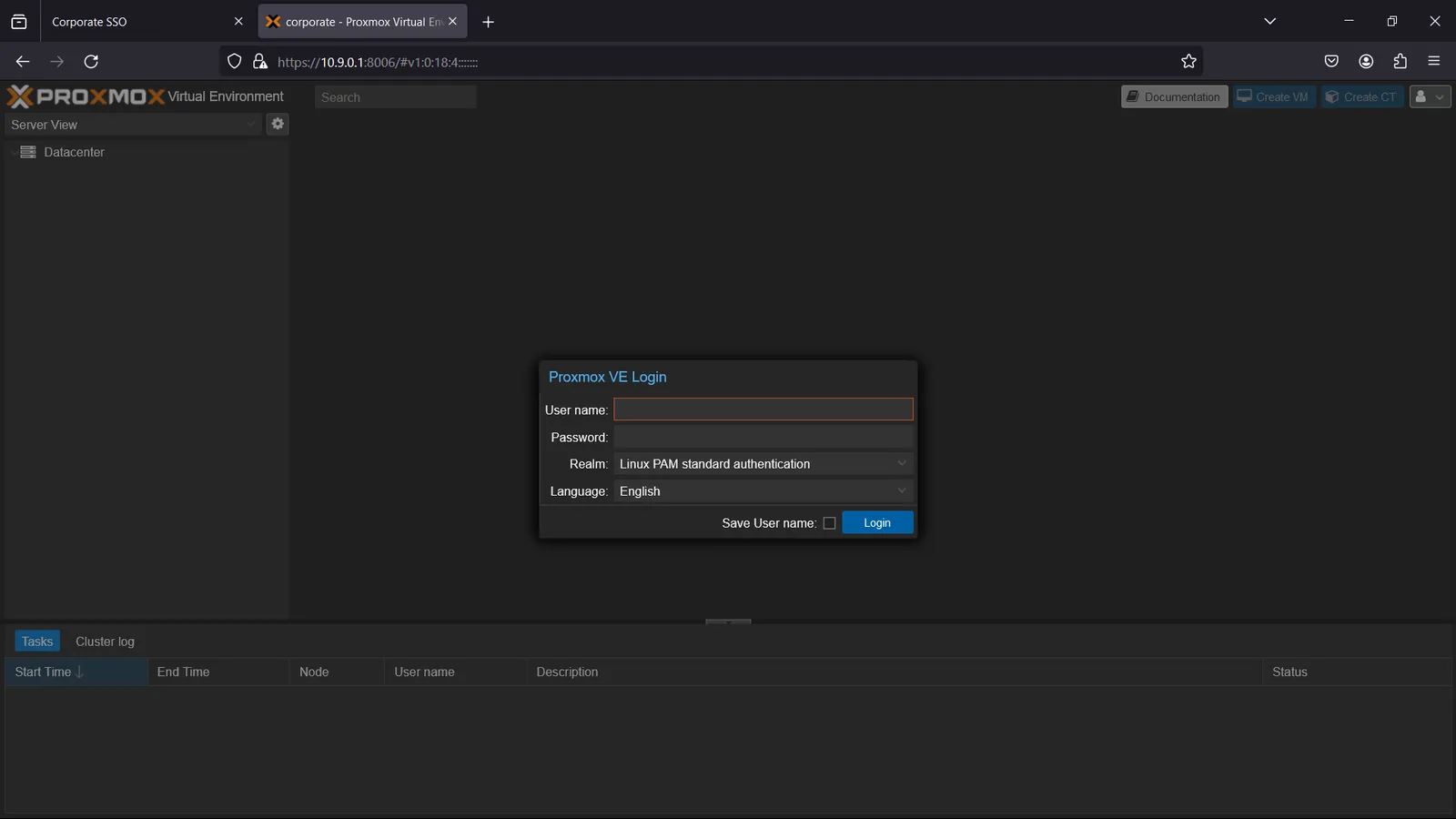The image size is (1456, 819).
Task: Open the tracking protection shield
Action: pyautogui.click(x=234, y=62)
